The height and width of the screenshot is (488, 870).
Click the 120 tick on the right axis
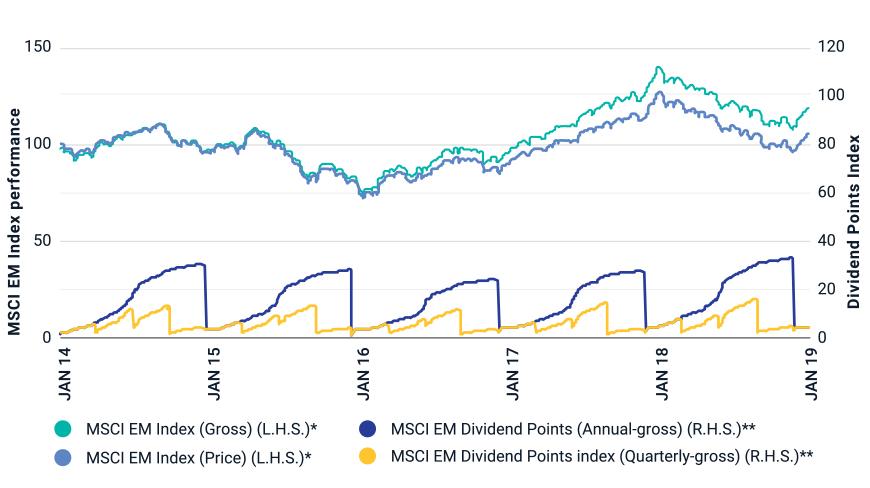pos(833,48)
